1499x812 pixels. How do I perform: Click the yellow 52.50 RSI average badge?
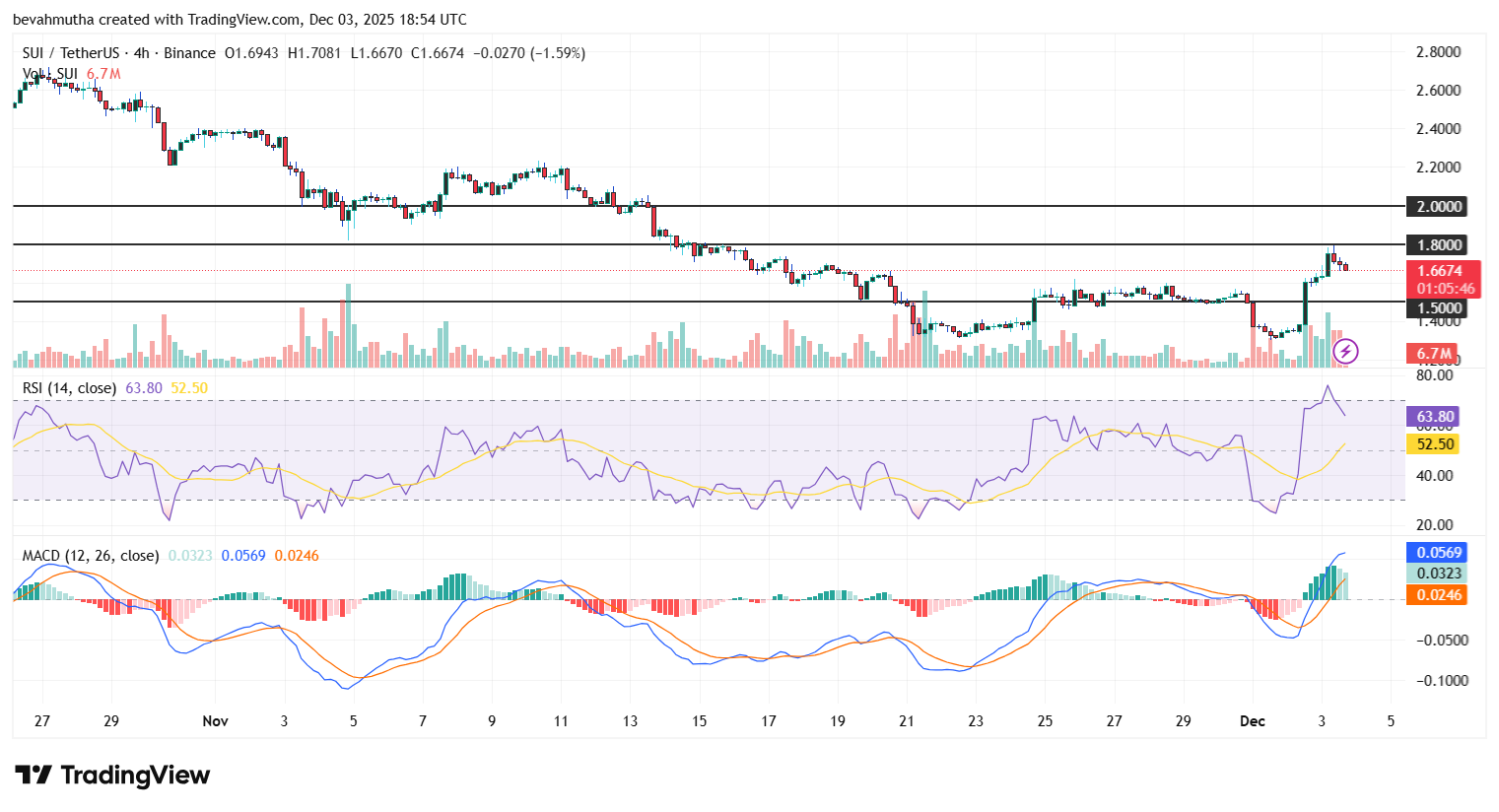click(x=1432, y=444)
